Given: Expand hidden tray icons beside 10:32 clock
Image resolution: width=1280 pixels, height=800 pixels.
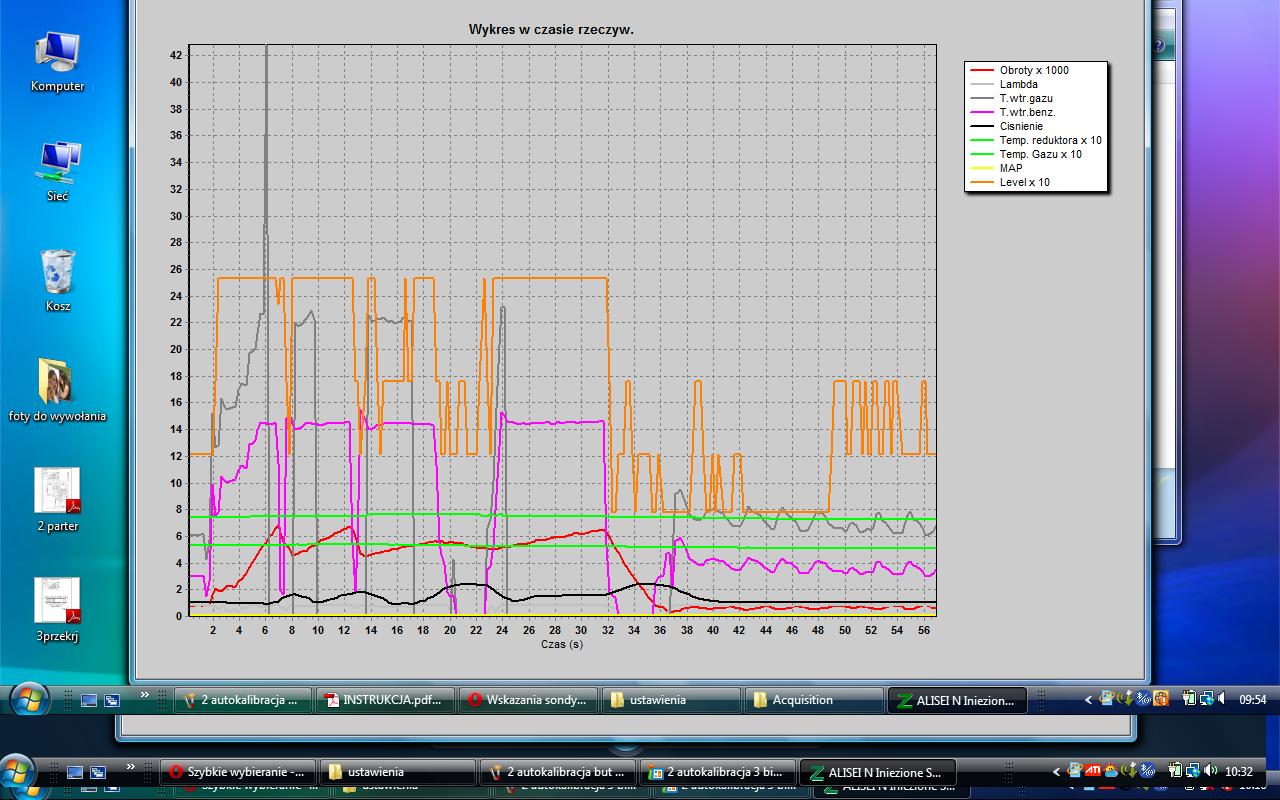Looking at the screenshot, I should click(x=1057, y=772).
